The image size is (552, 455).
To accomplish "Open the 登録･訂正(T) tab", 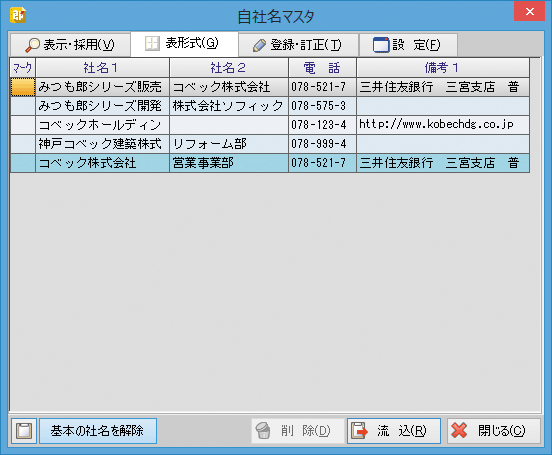I will [298, 45].
